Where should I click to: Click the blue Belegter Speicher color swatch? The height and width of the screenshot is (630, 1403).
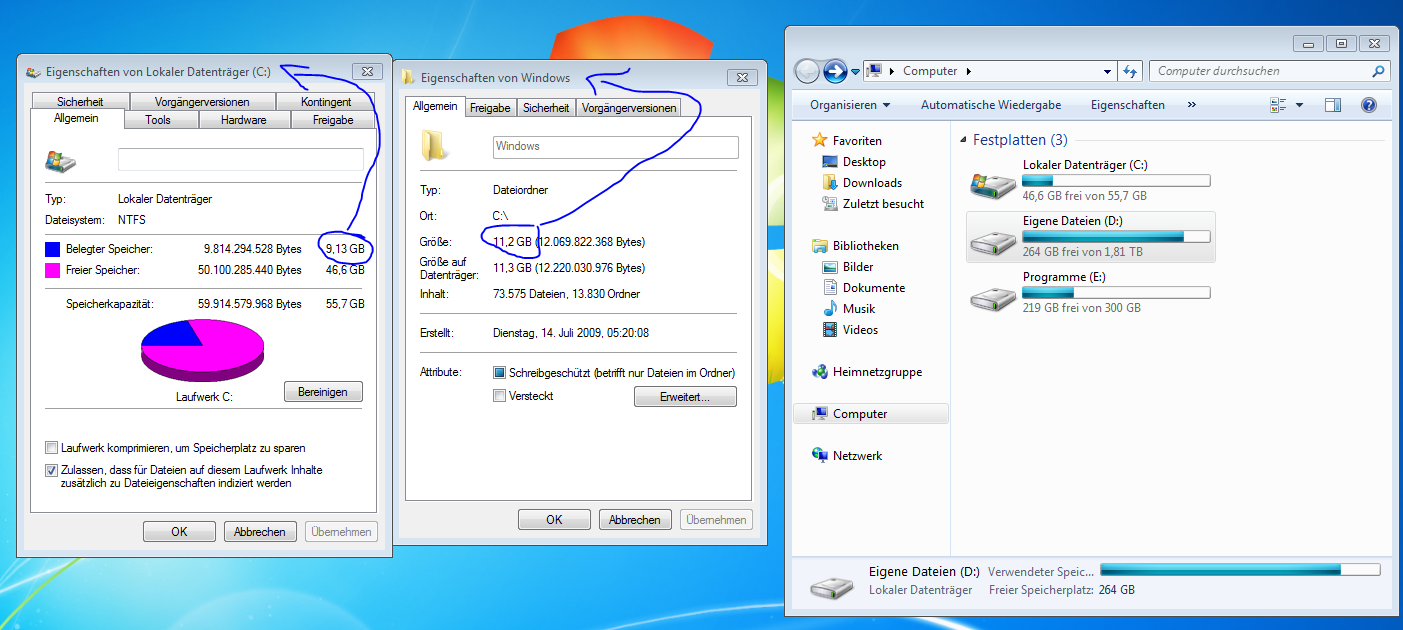pos(53,248)
